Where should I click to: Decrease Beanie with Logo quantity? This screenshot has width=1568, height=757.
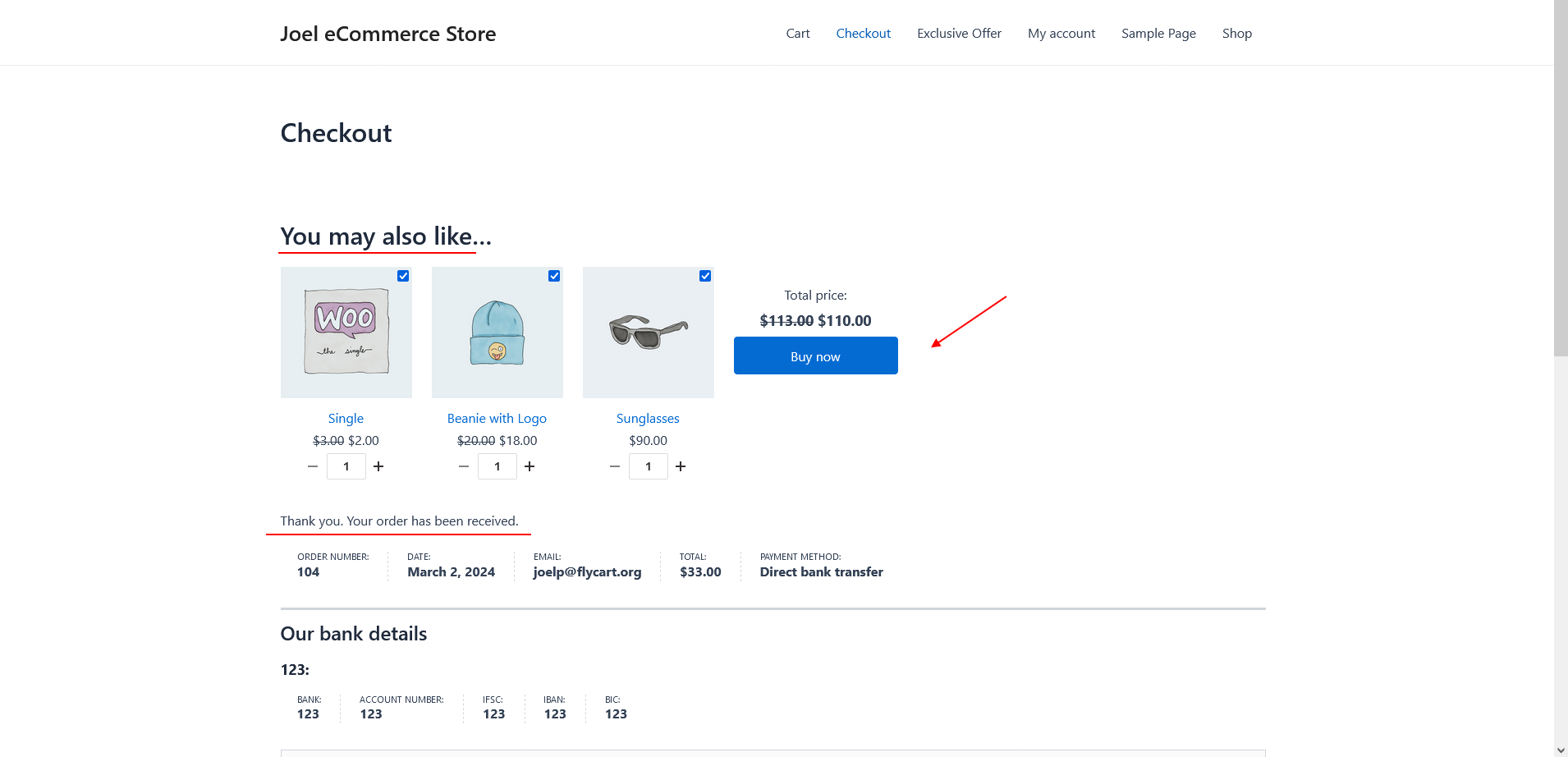click(x=464, y=466)
